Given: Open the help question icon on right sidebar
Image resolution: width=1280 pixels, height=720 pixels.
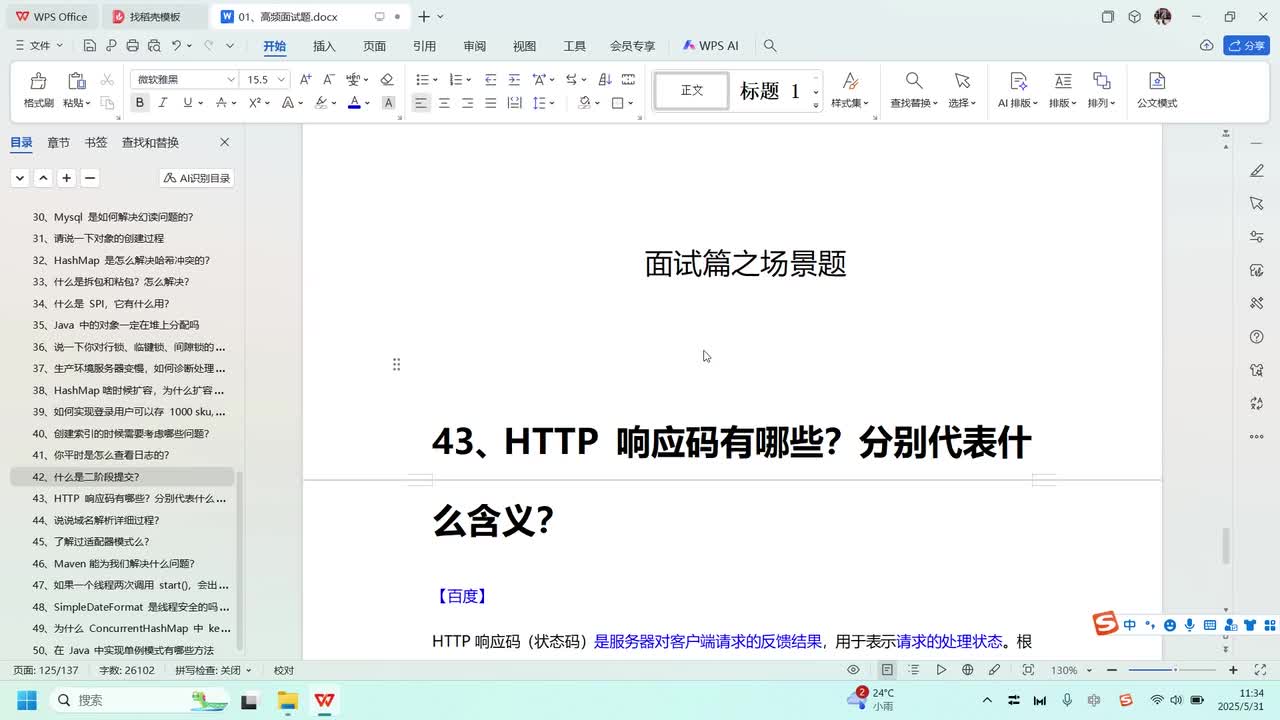Looking at the screenshot, I should click(1257, 337).
